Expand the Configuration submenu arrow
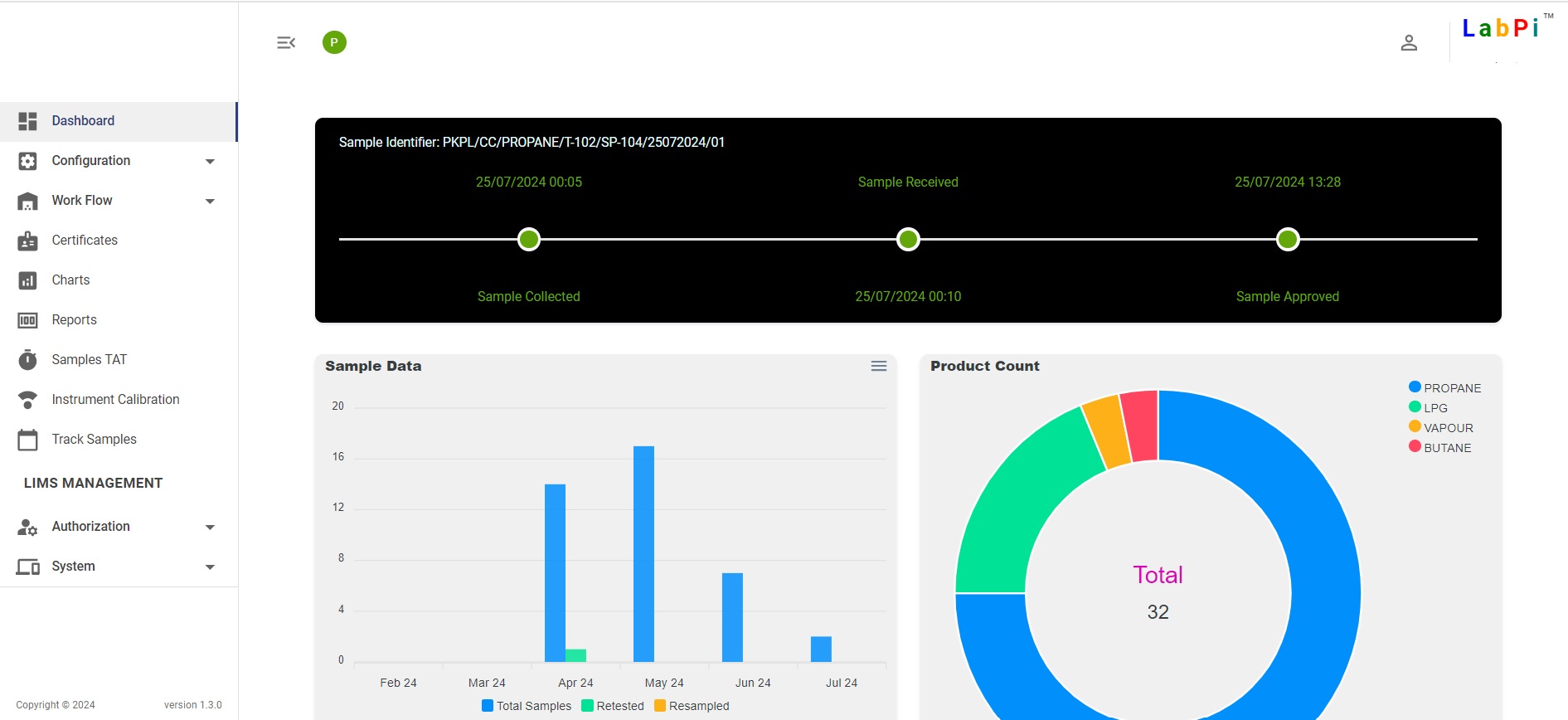The image size is (1568, 720). pyautogui.click(x=210, y=161)
